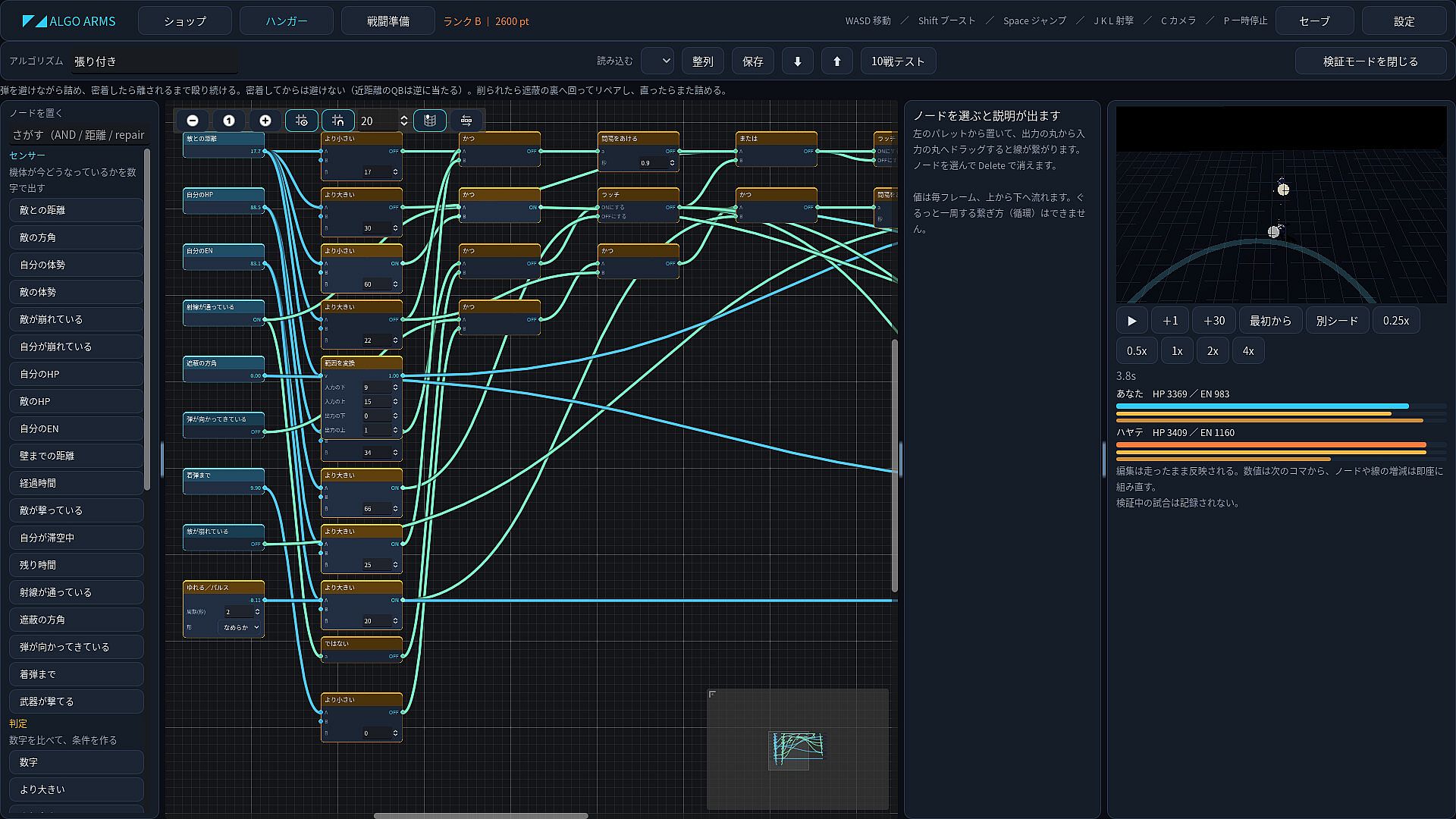Run the 10戦テスト

click(x=898, y=61)
